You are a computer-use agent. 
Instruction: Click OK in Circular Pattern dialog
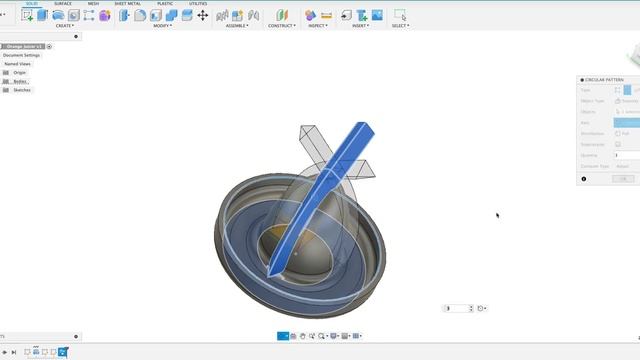coord(623,179)
